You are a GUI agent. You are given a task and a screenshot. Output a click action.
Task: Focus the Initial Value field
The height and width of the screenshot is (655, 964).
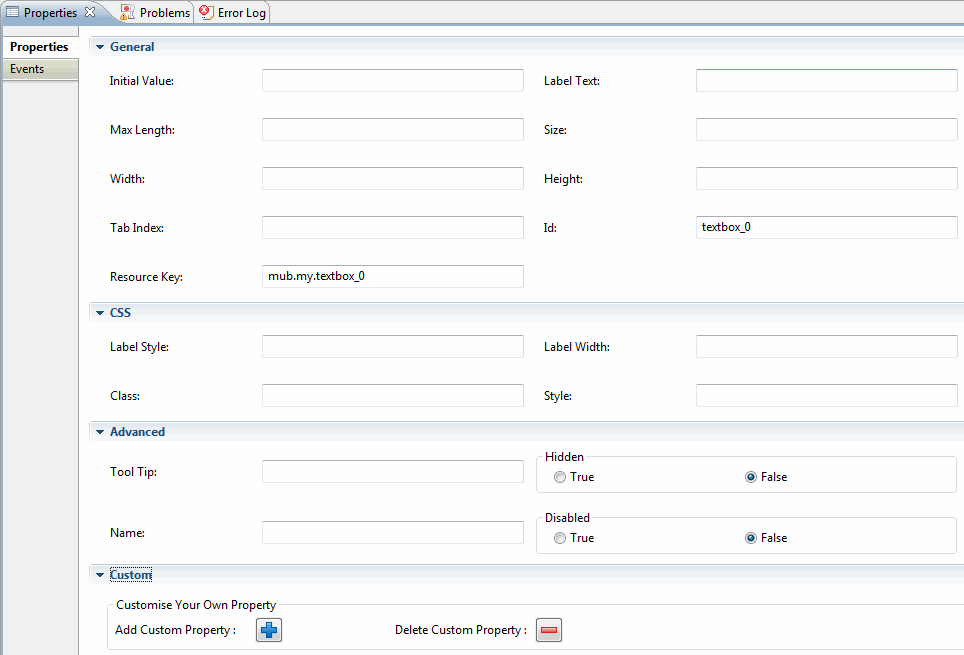(393, 81)
